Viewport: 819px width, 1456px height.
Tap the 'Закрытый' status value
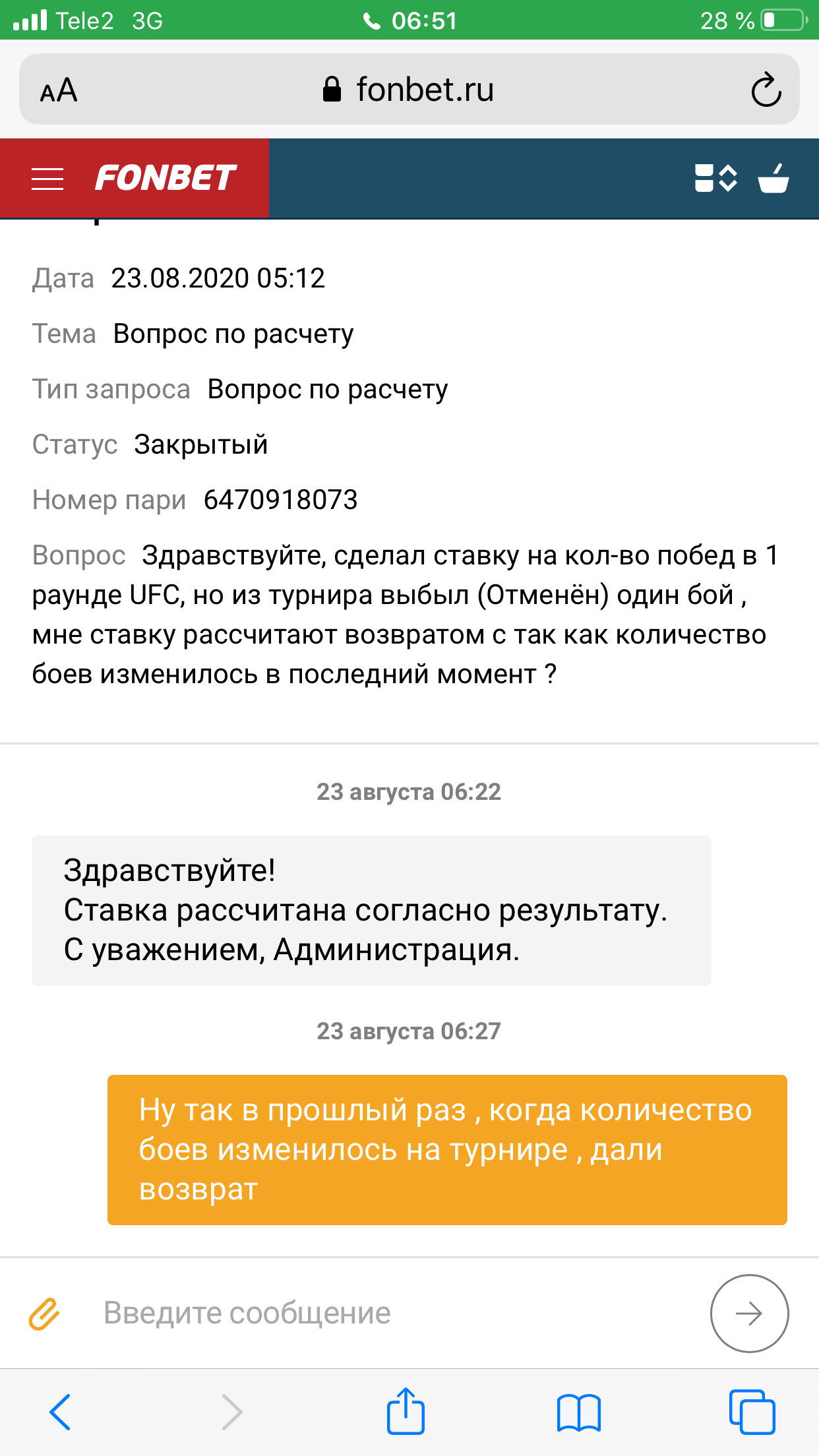pos(201,444)
